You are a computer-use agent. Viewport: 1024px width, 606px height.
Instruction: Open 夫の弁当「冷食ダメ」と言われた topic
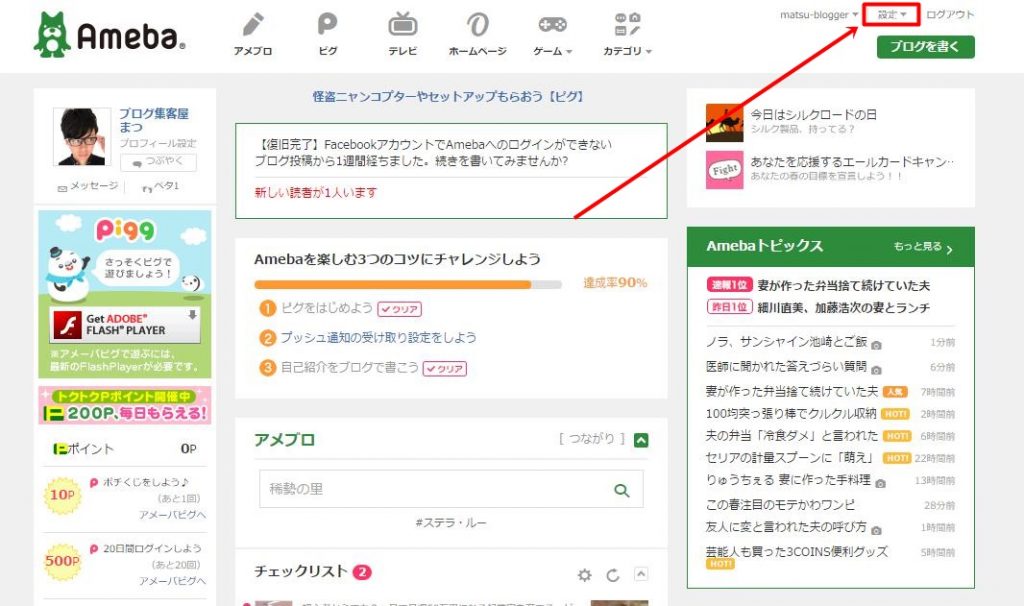tap(792, 436)
